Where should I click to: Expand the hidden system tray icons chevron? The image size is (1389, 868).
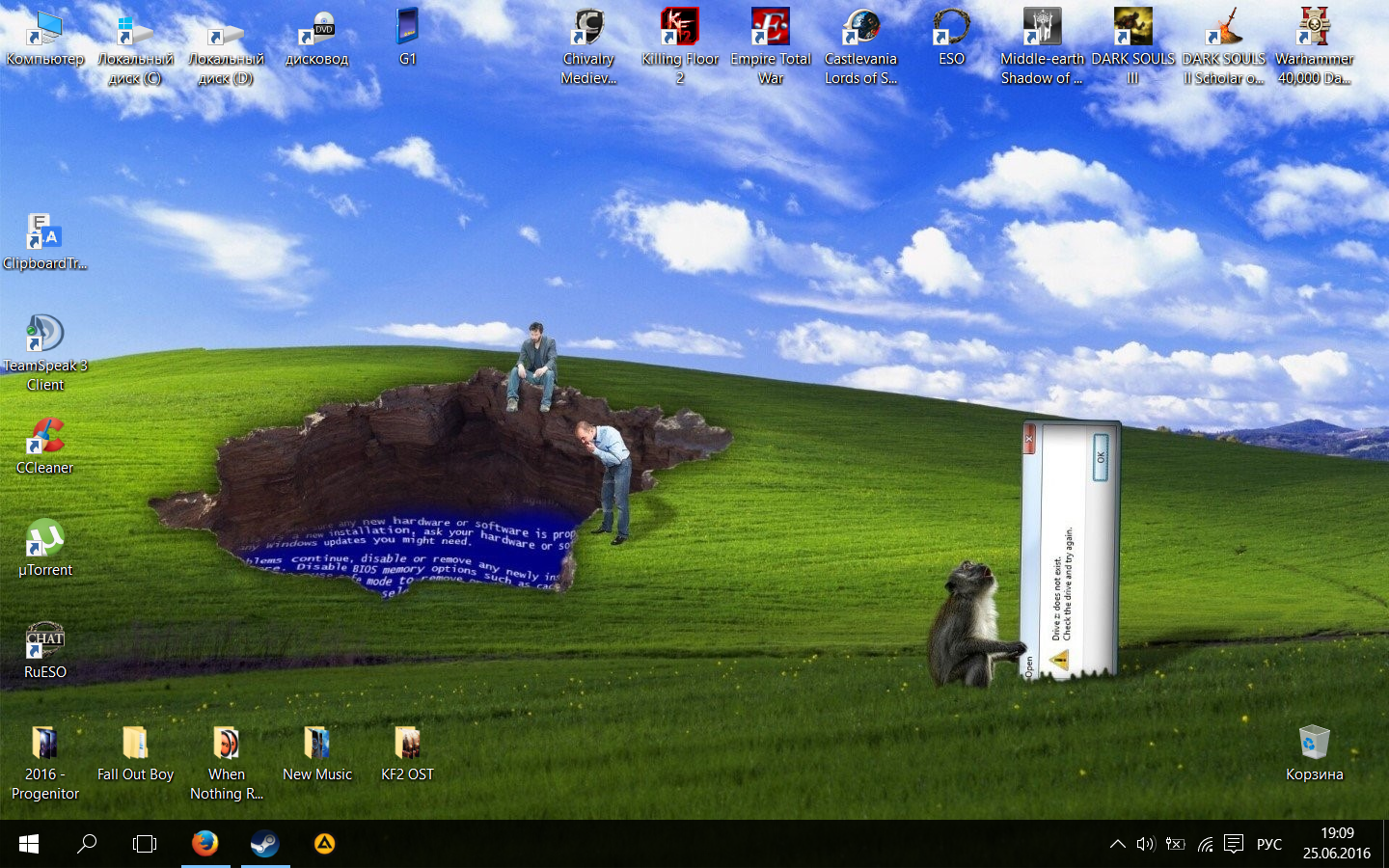[1117, 844]
